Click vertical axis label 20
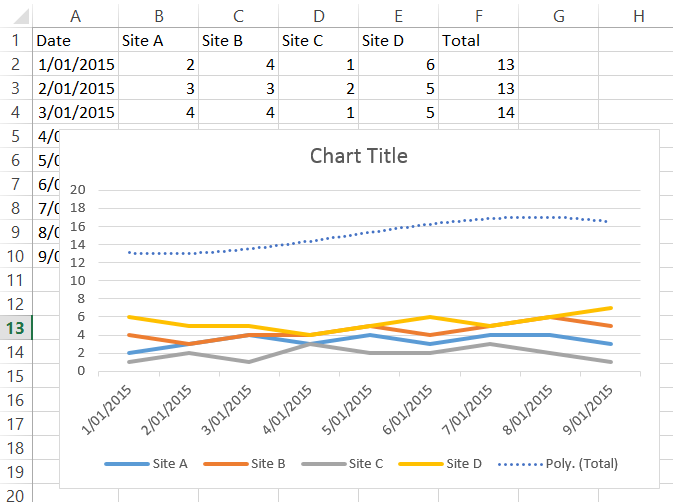The height and width of the screenshot is (502, 673). pyautogui.click(x=78, y=190)
